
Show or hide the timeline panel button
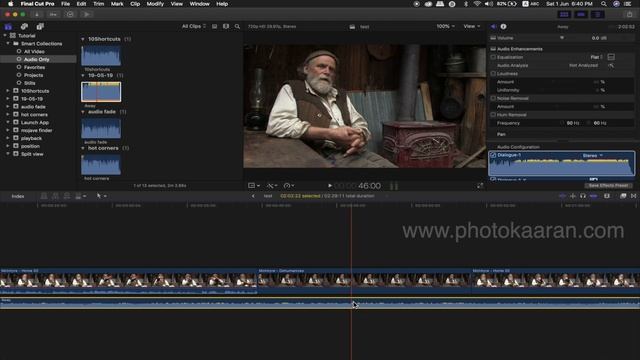pos(581,14)
